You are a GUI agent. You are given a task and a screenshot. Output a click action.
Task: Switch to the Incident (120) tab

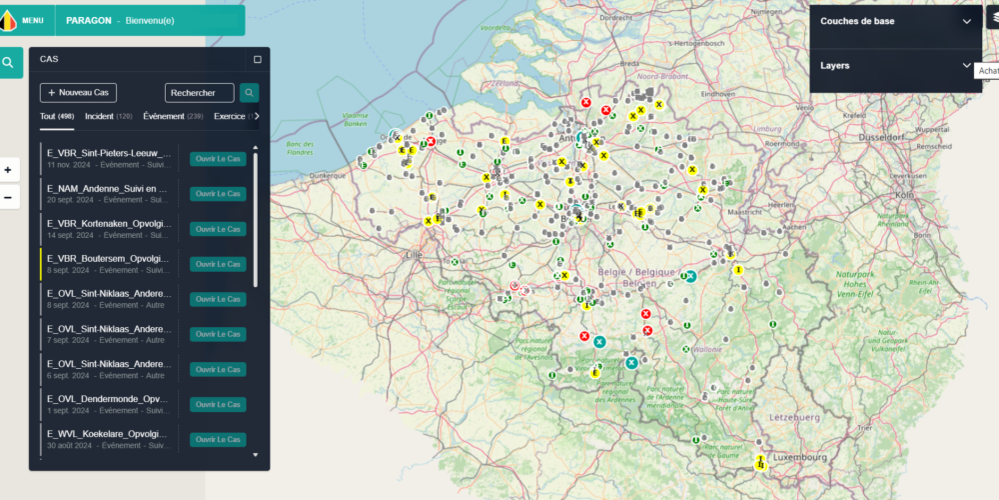pyautogui.click(x=108, y=117)
